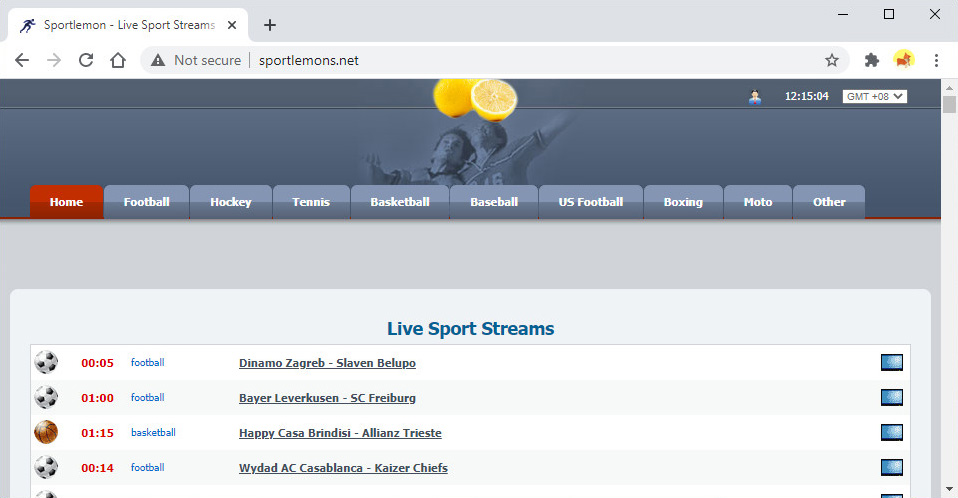The width and height of the screenshot is (958, 498).
Task: Click the soccer ball icon for Dinamo Zagreb
Action: coord(46,362)
